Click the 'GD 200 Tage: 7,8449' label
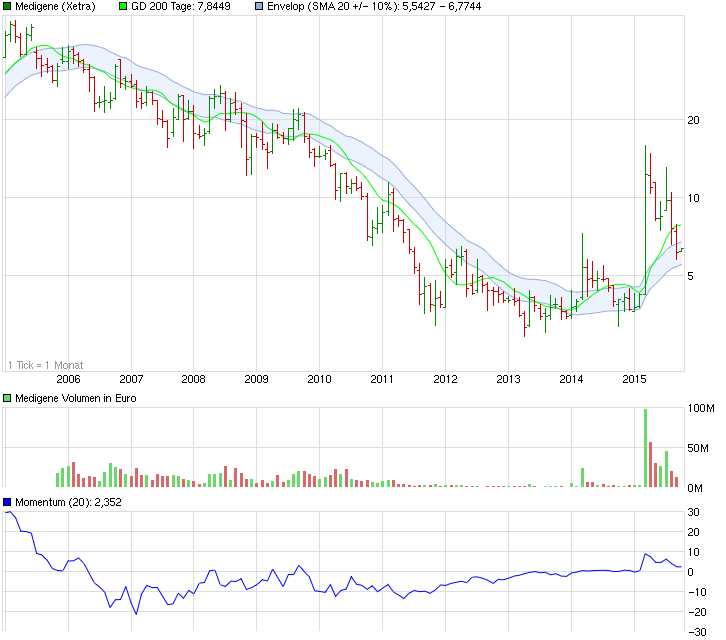726x640 pixels. [181, 6]
